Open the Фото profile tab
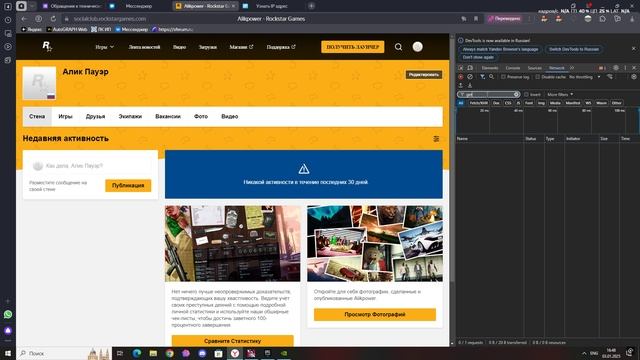Viewport: 640px width, 360px height. pos(201,116)
